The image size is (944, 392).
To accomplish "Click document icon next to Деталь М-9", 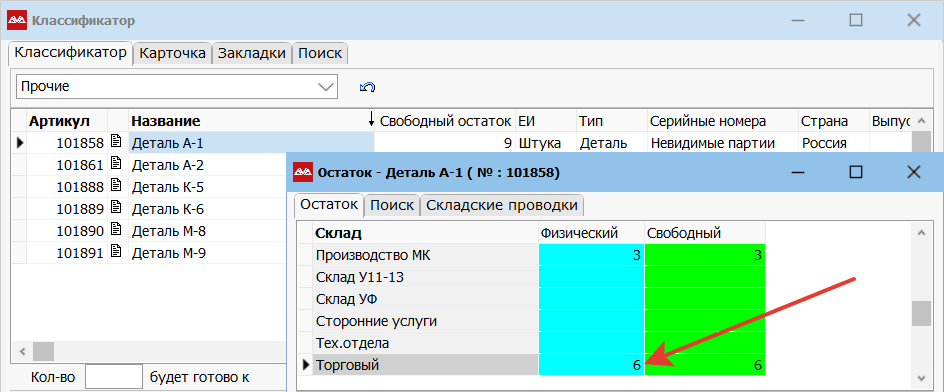I will tap(117, 253).
